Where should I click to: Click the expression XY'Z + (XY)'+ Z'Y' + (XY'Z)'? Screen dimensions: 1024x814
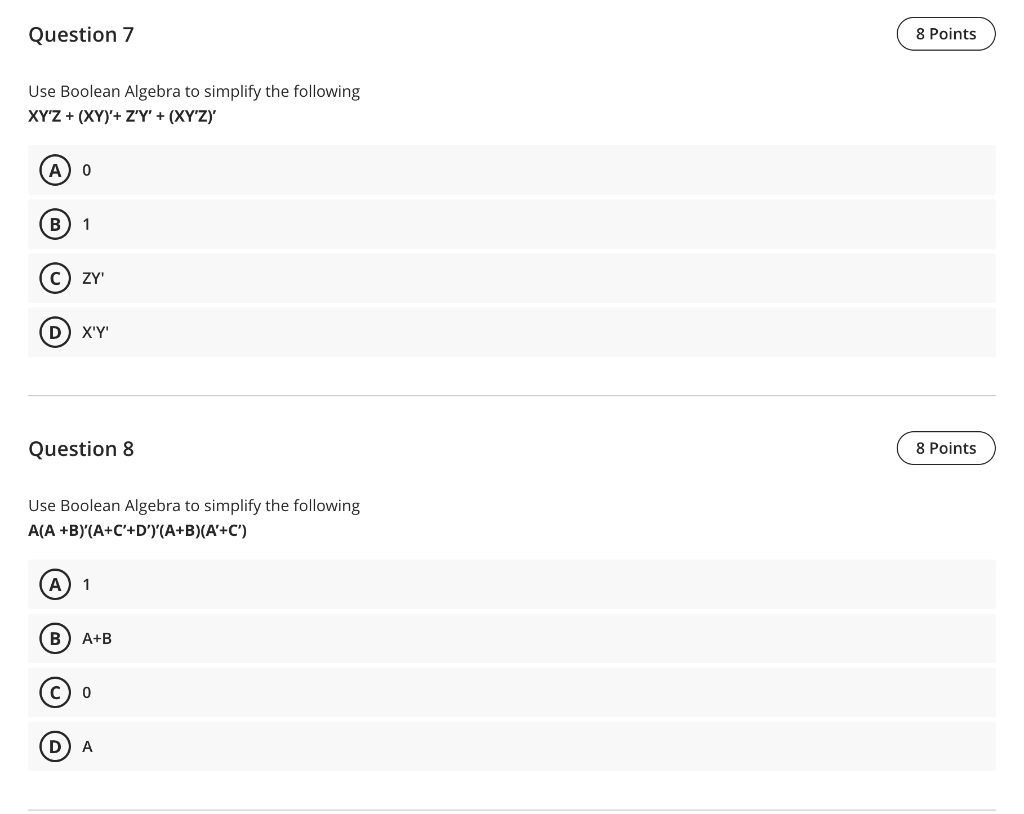[122, 116]
